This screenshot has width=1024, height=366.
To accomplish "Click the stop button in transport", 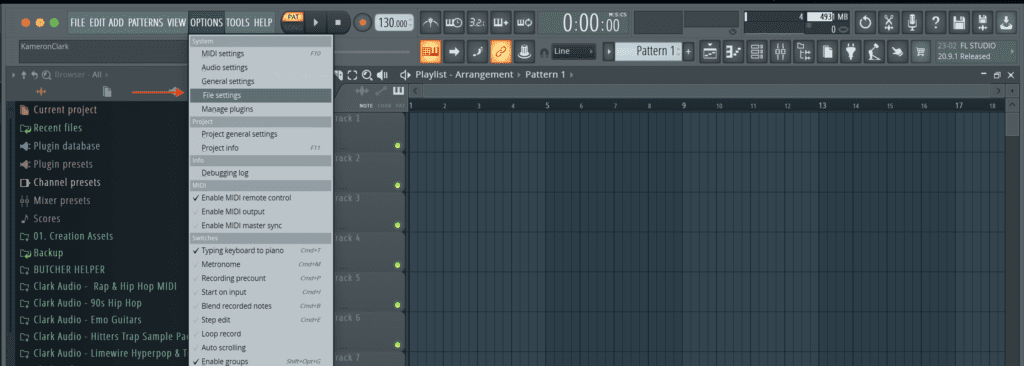I will [x=338, y=23].
